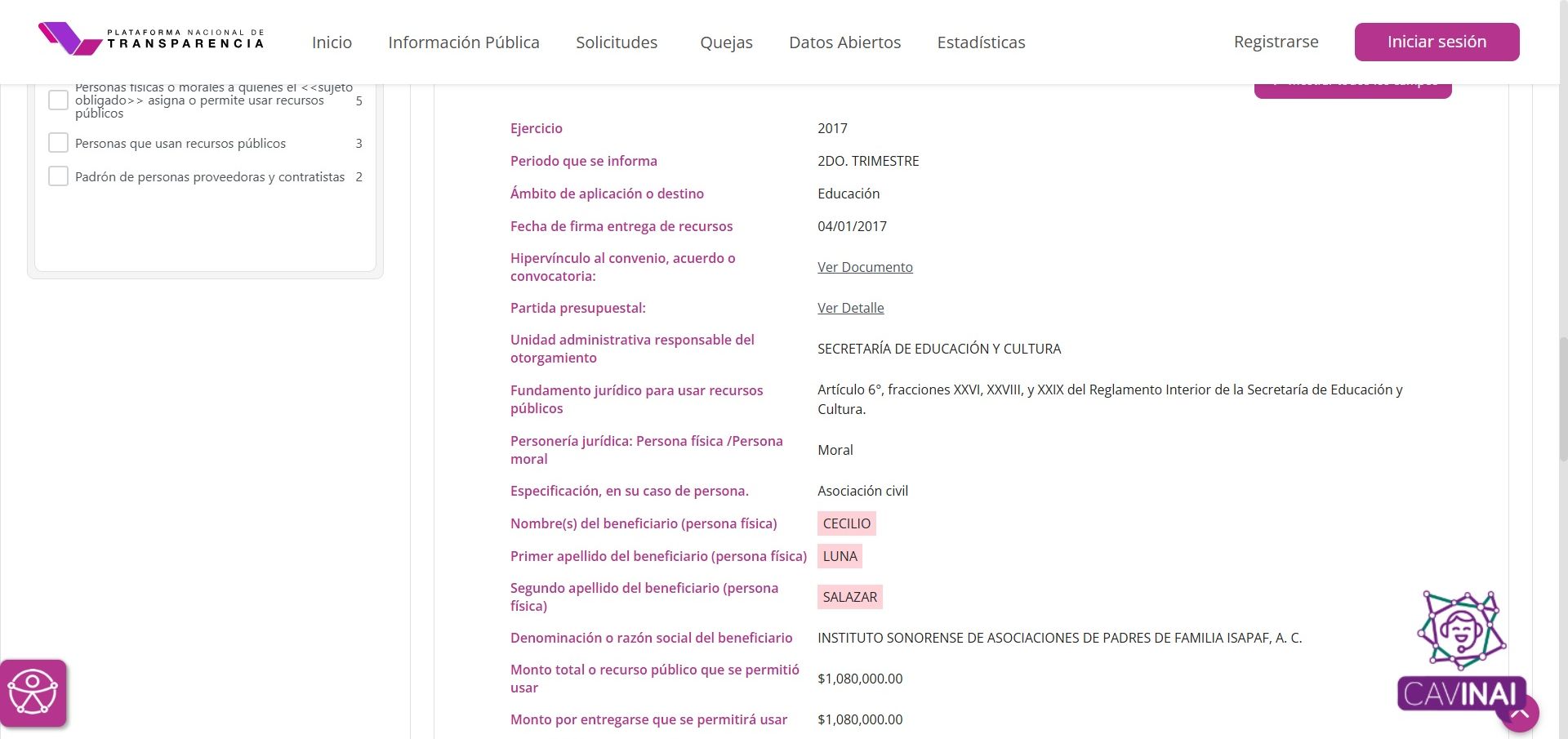
Task: Go to the Inicio menu item
Action: [332, 42]
